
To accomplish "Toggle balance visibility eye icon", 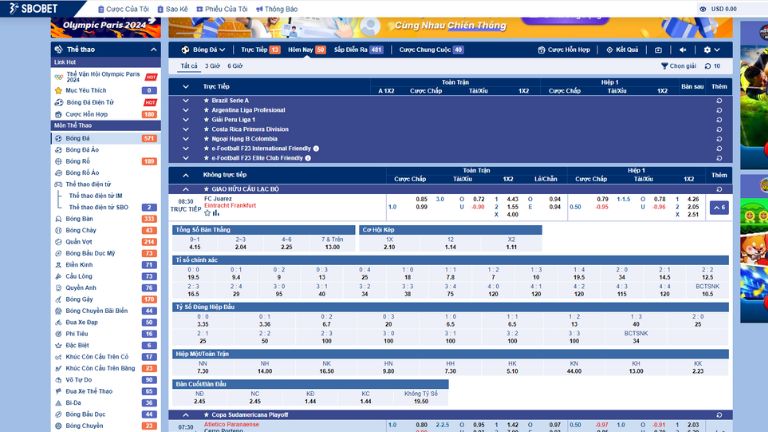I will click(x=702, y=9).
